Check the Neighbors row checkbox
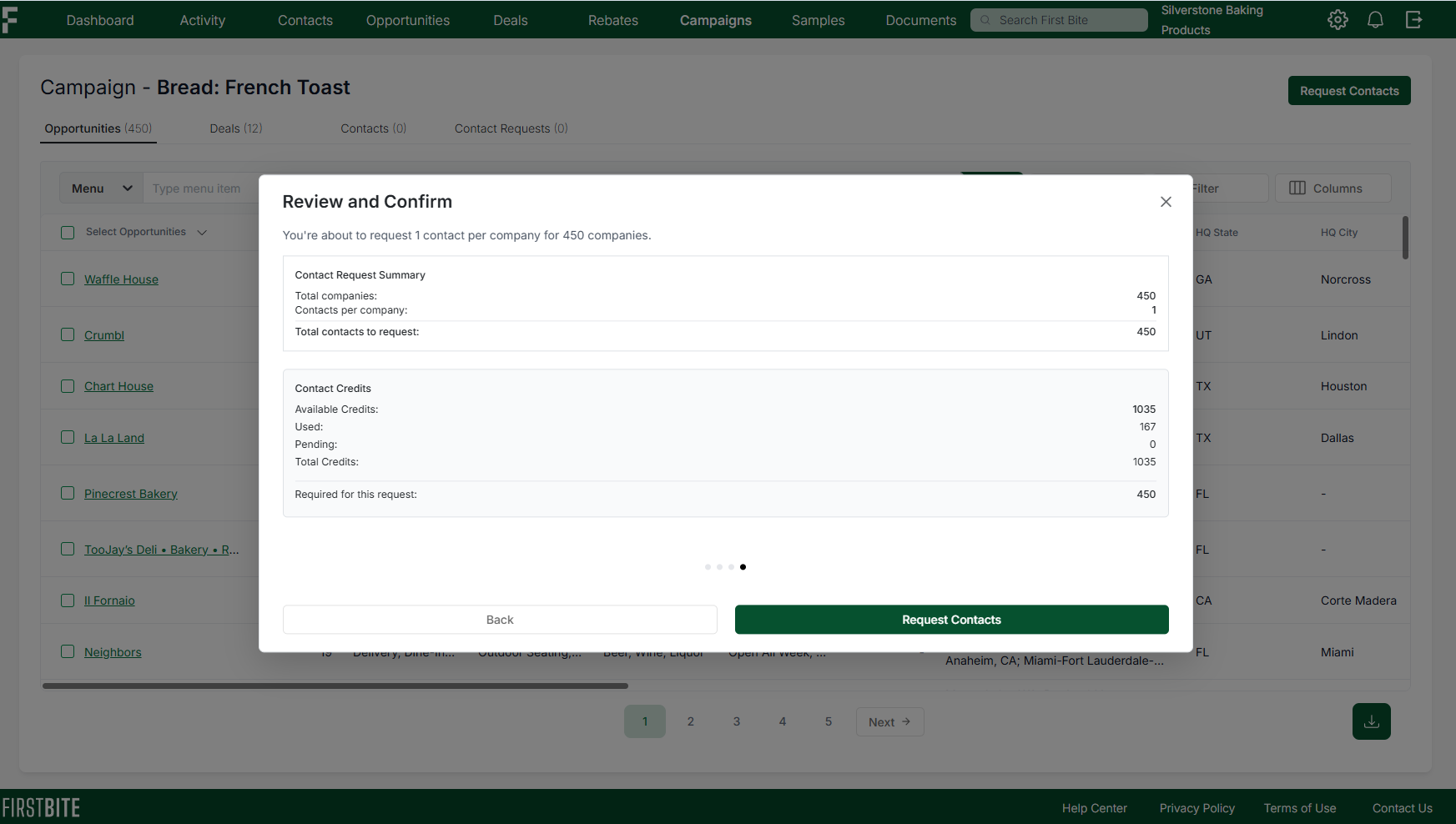 (x=68, y=651)
